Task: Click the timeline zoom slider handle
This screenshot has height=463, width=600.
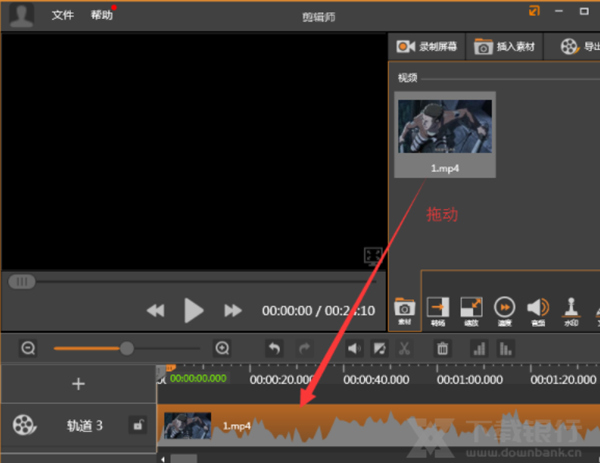Action: pos(127,349)
